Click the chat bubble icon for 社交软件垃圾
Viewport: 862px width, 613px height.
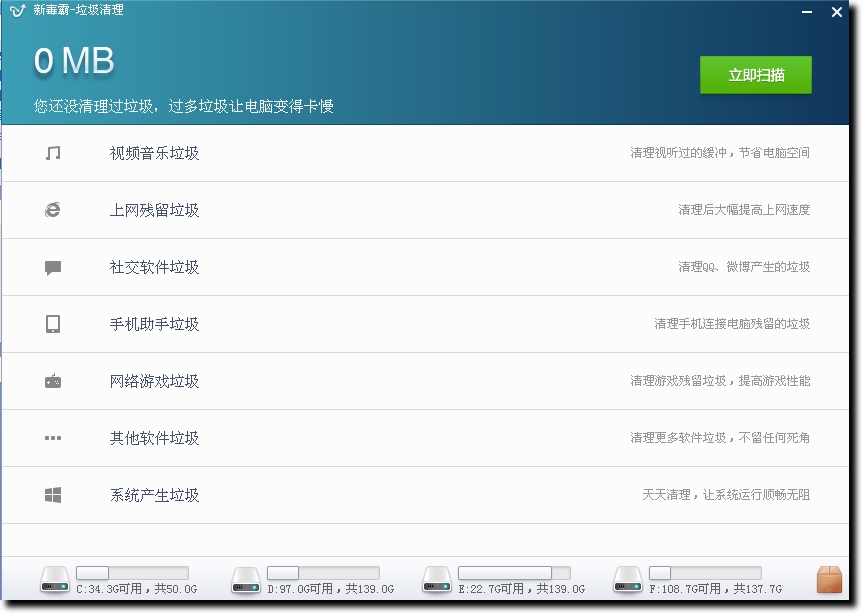click(x=53, y=268)
